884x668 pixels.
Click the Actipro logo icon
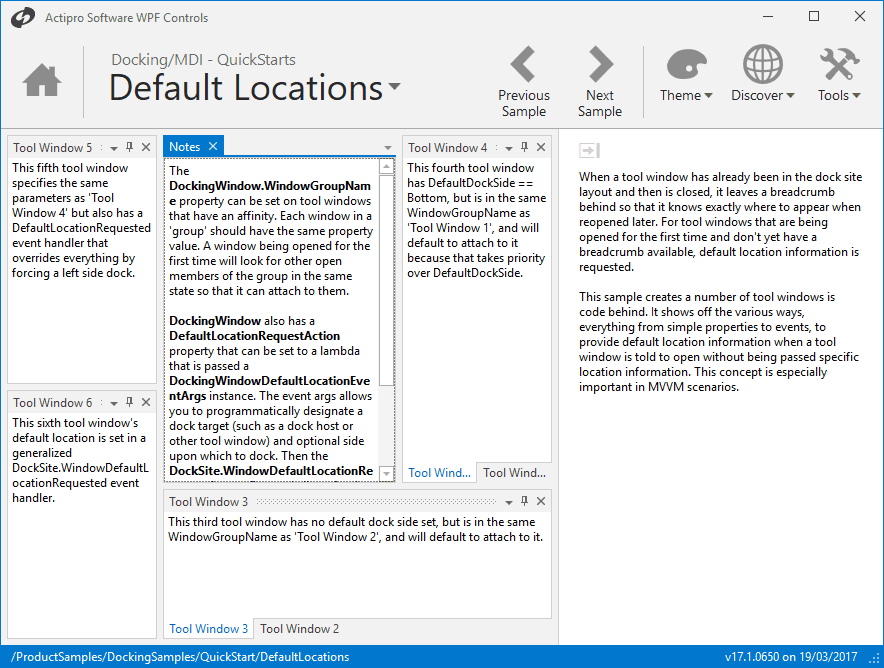point(23,17)
